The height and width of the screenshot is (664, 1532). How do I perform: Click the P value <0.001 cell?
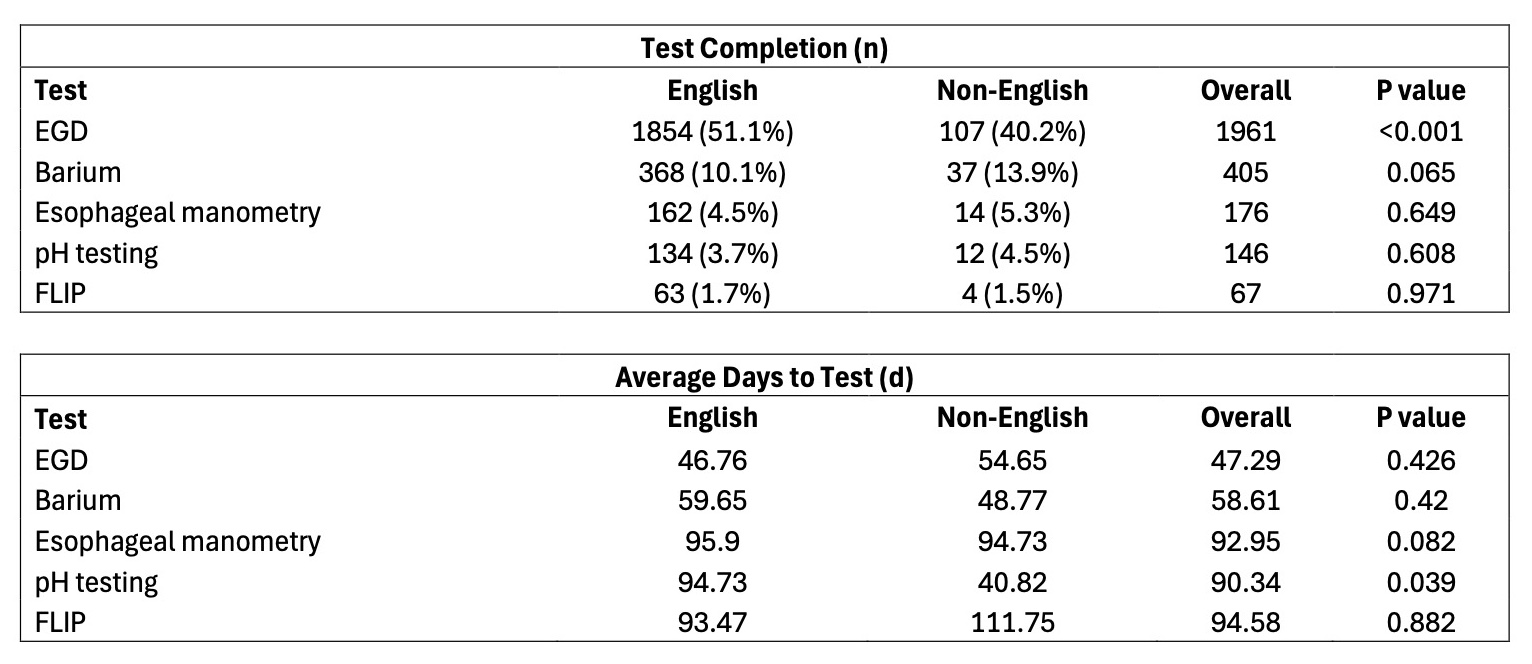tap(1420, 131)
